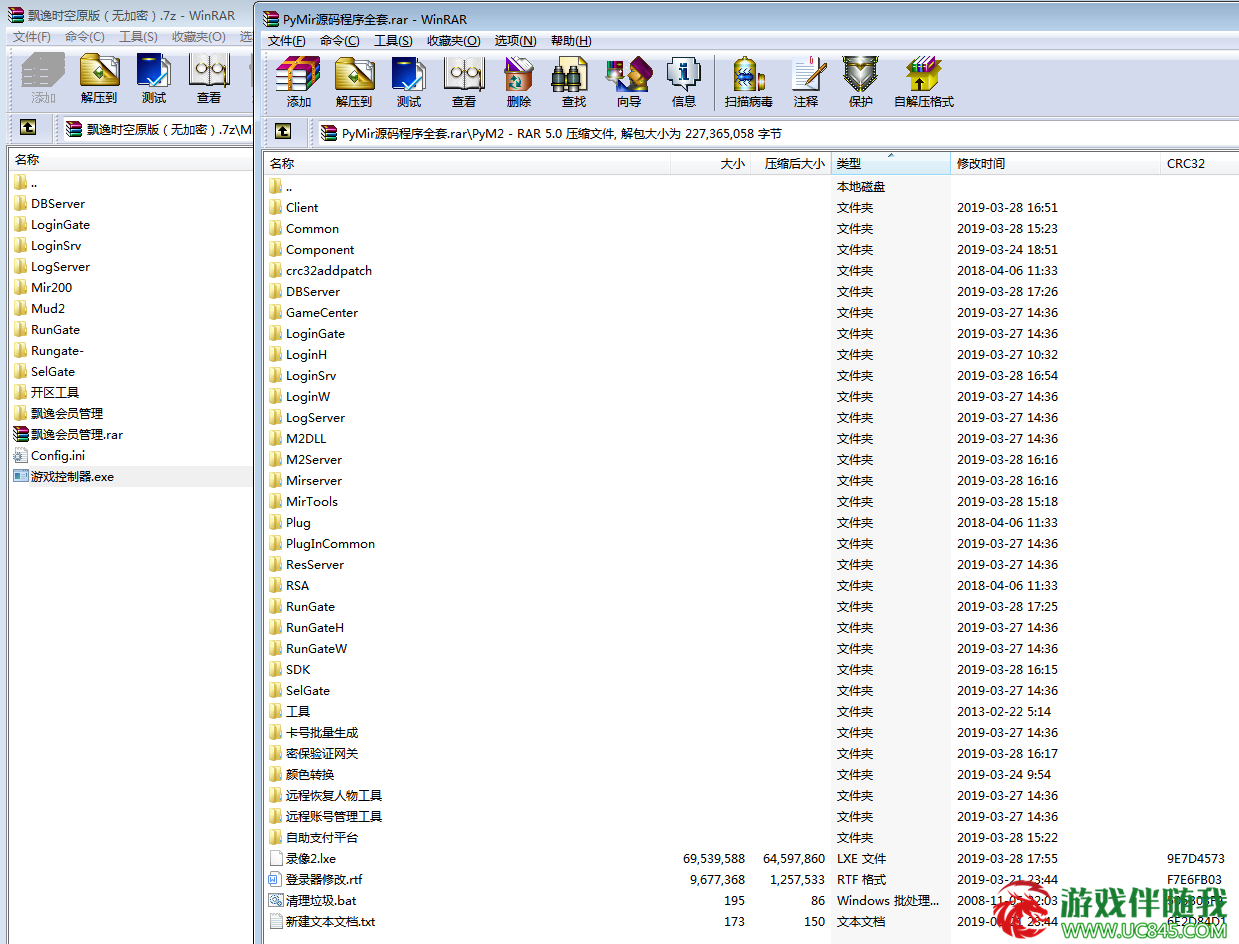Open 文件(F) menu in the 飘逸时空原版 window
1239x944 pixels.
31,37
